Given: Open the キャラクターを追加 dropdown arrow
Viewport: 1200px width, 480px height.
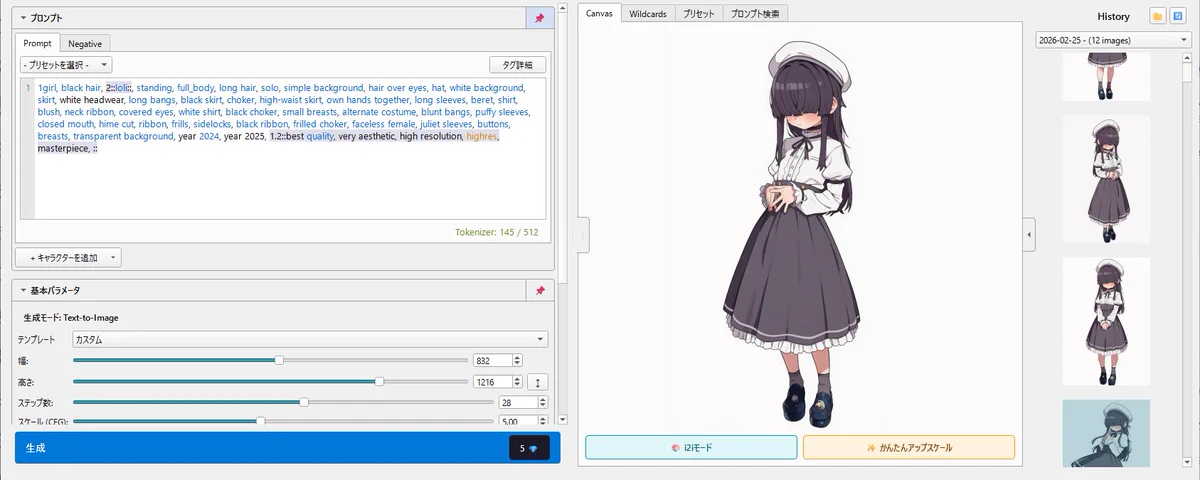Looking at the screenshot, I should (115, 257).
